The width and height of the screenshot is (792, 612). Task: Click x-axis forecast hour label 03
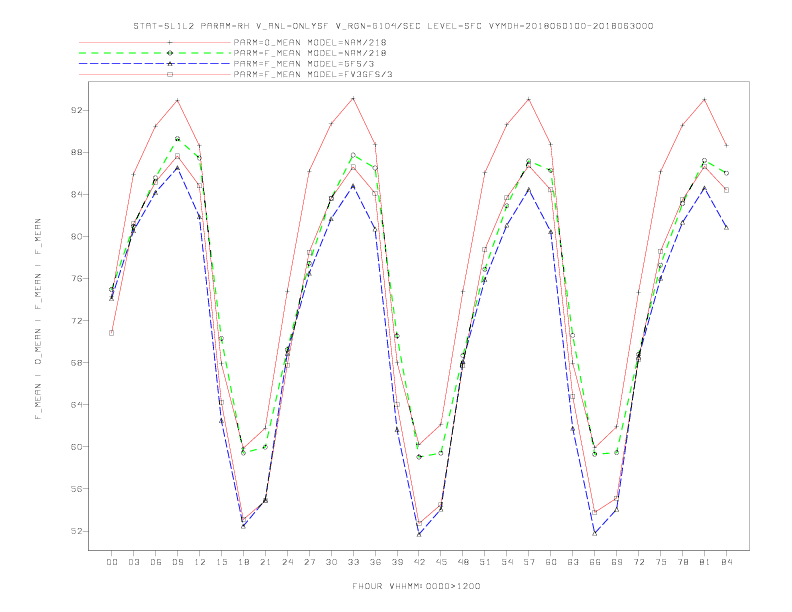click(x=133, y=562)
